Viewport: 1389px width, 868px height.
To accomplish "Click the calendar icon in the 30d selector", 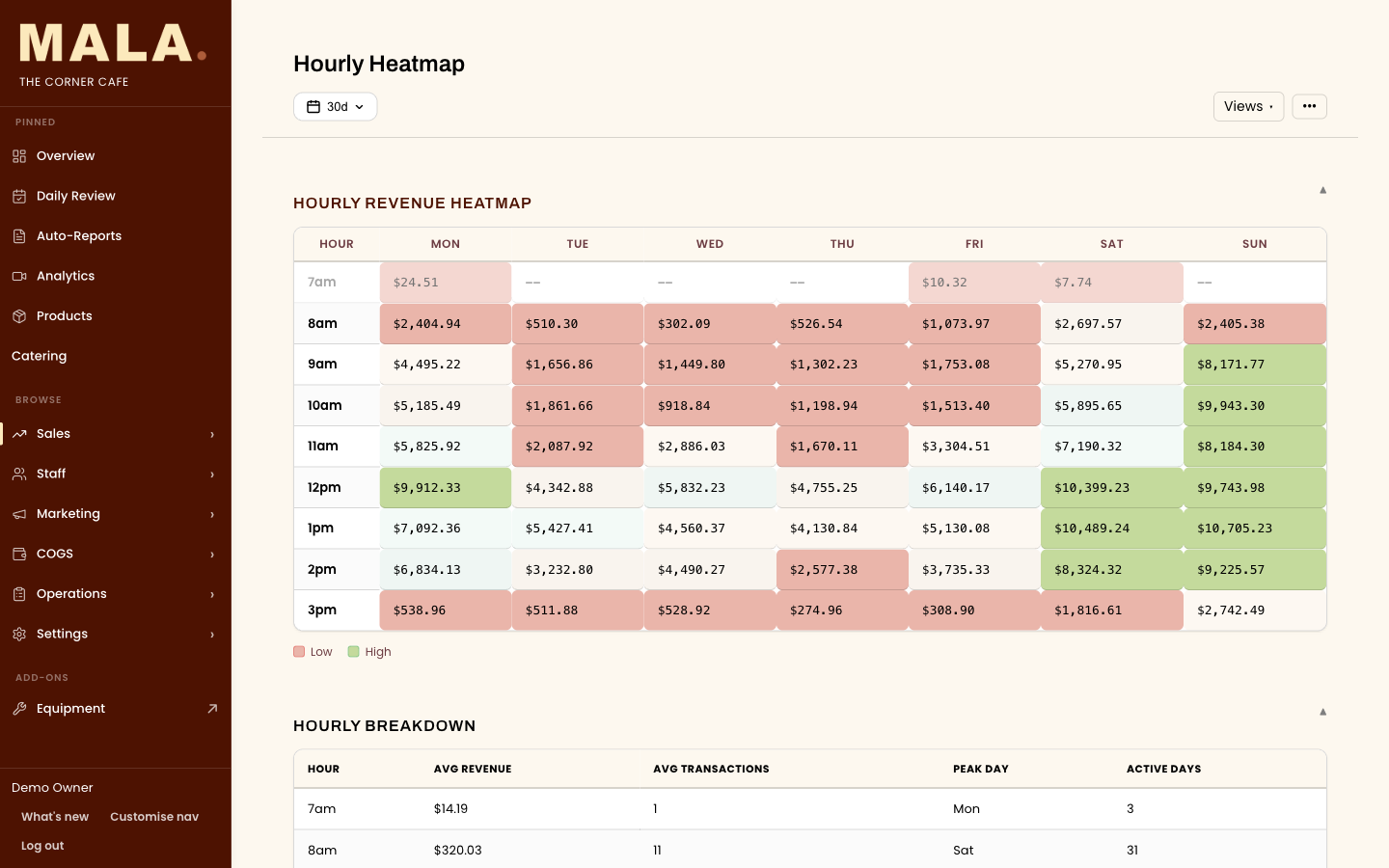I will click(x=313, y=107).
